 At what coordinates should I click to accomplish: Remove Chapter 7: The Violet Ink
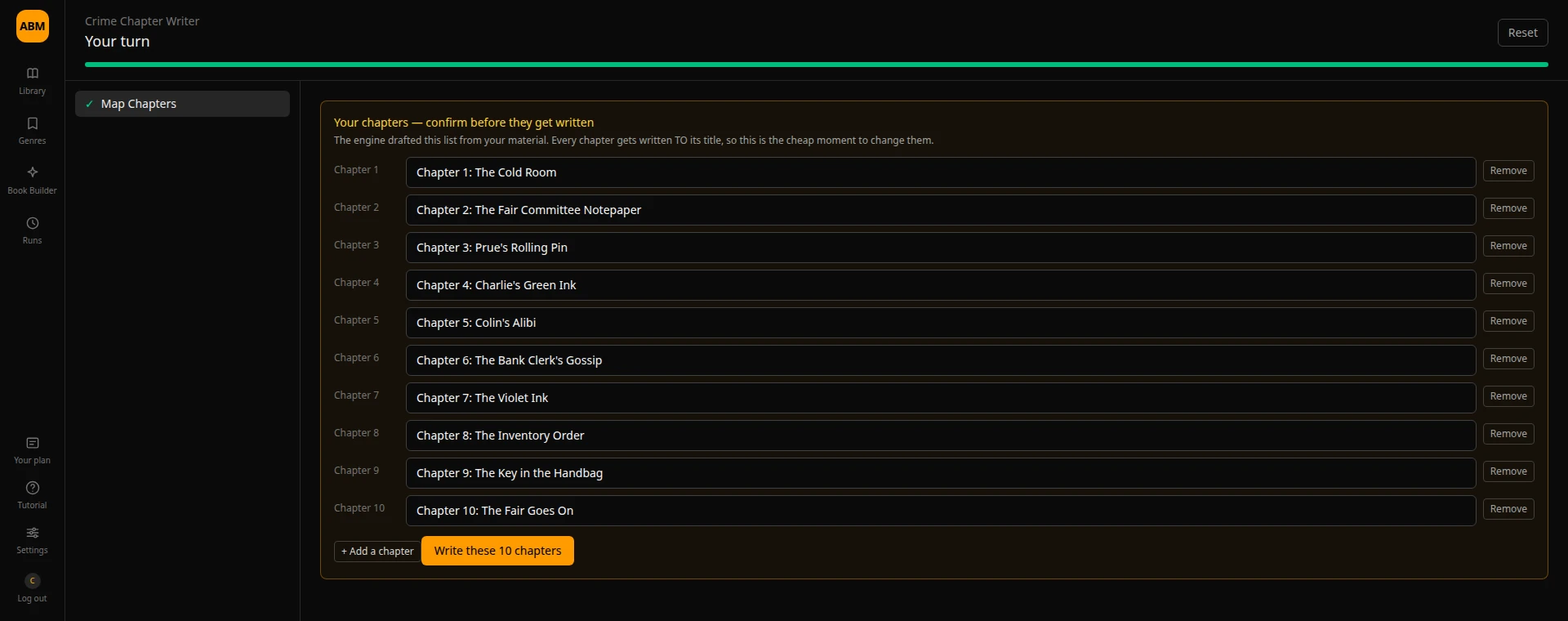[1508, 396]
